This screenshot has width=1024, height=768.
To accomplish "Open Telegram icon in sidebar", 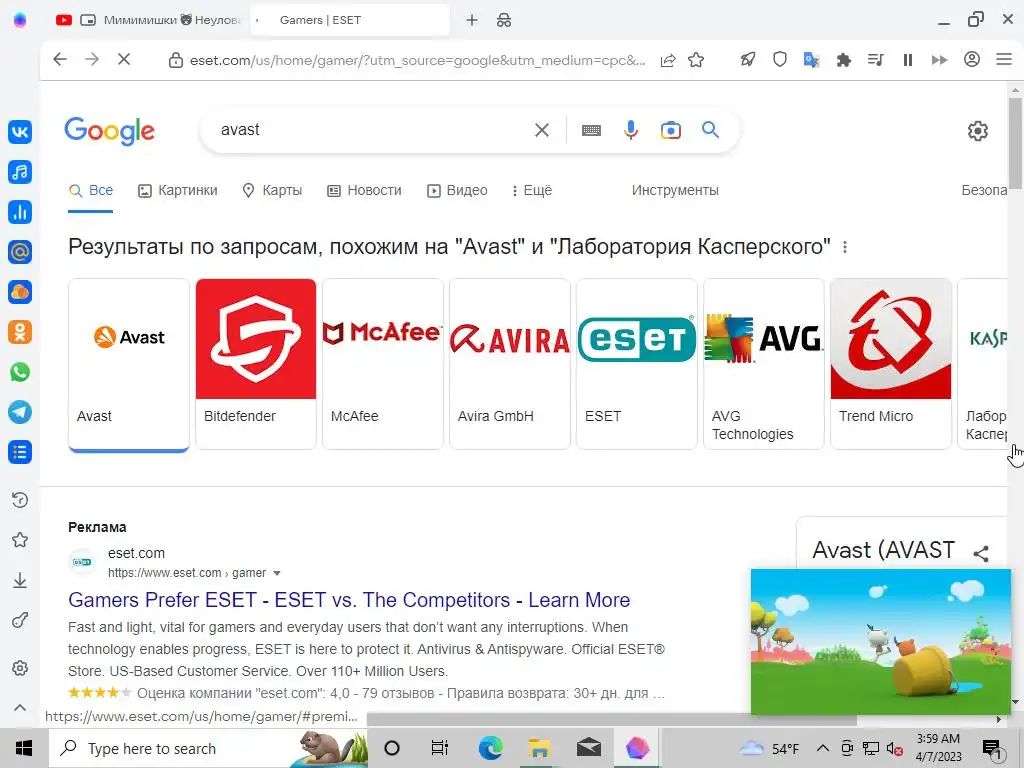I will pyautogui.click(x=20, y=412).
